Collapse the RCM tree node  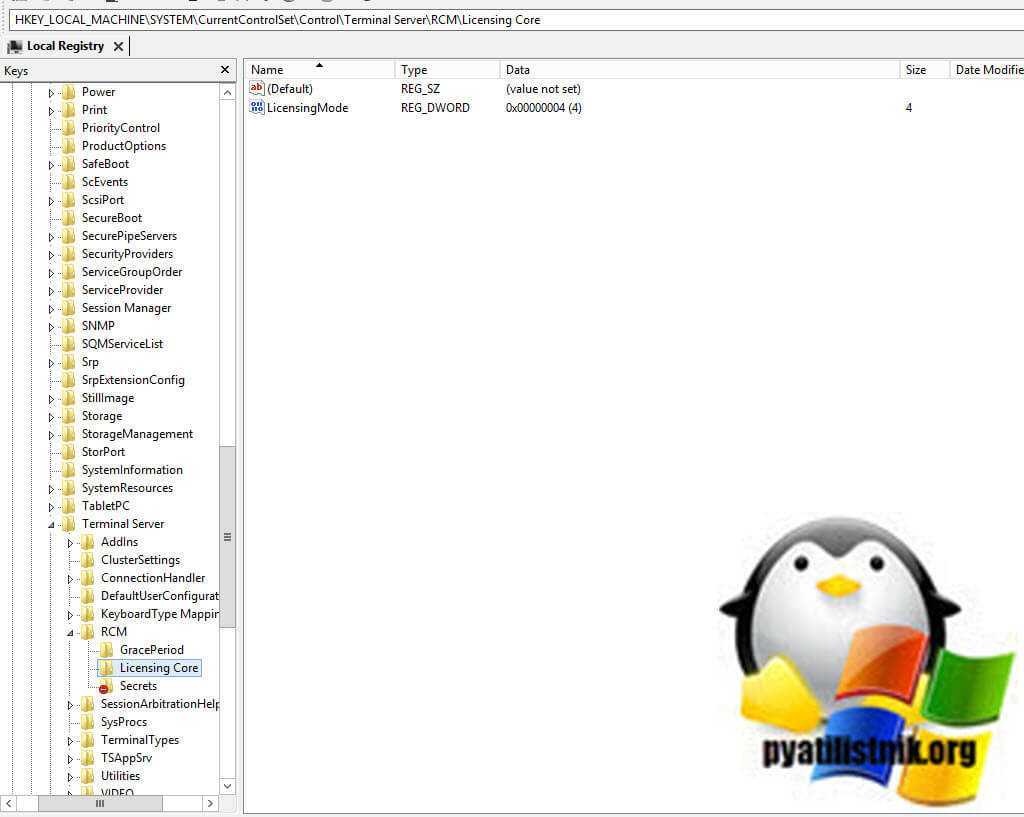[70, 632]
